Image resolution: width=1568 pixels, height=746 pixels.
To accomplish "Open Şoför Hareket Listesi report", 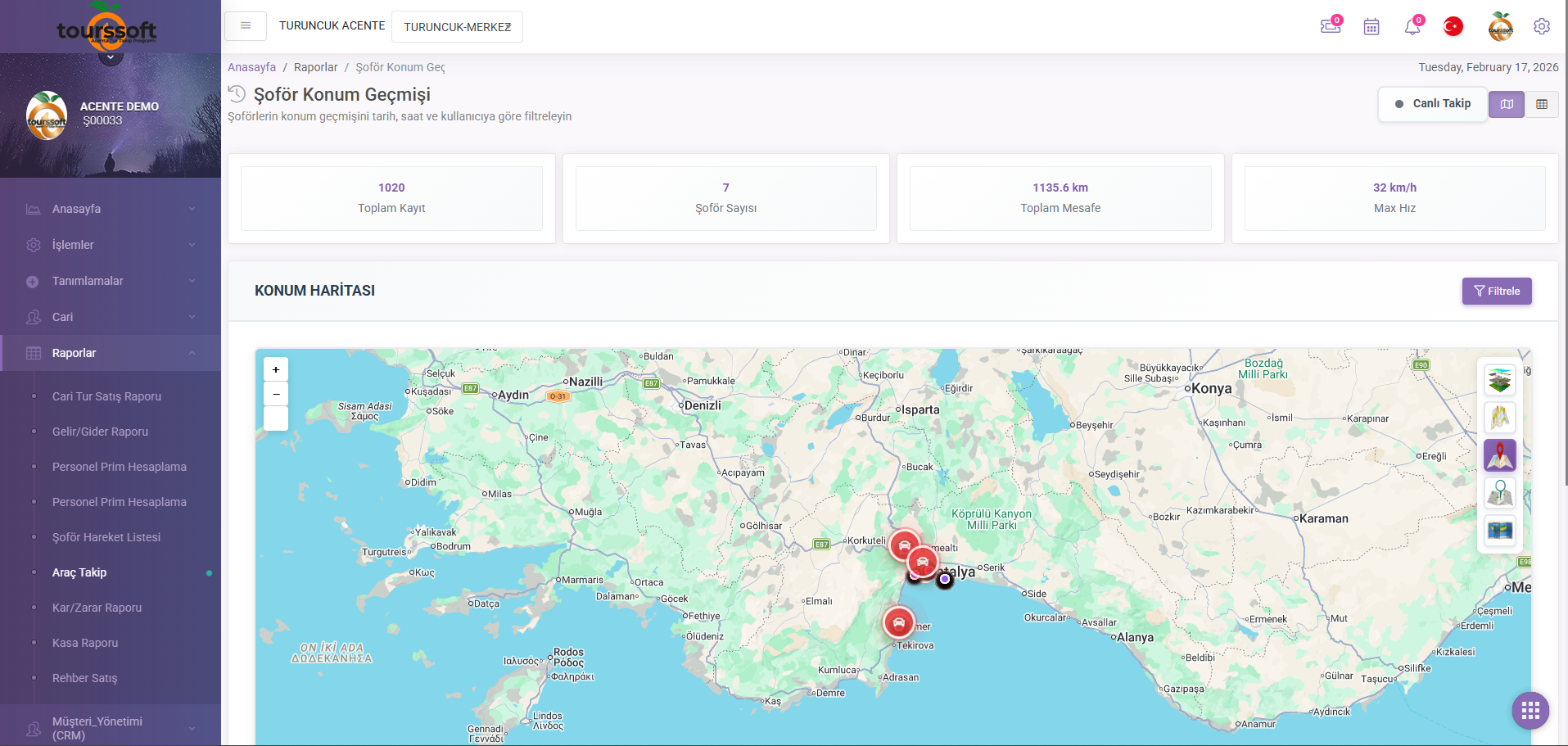I will coord(106,537).
